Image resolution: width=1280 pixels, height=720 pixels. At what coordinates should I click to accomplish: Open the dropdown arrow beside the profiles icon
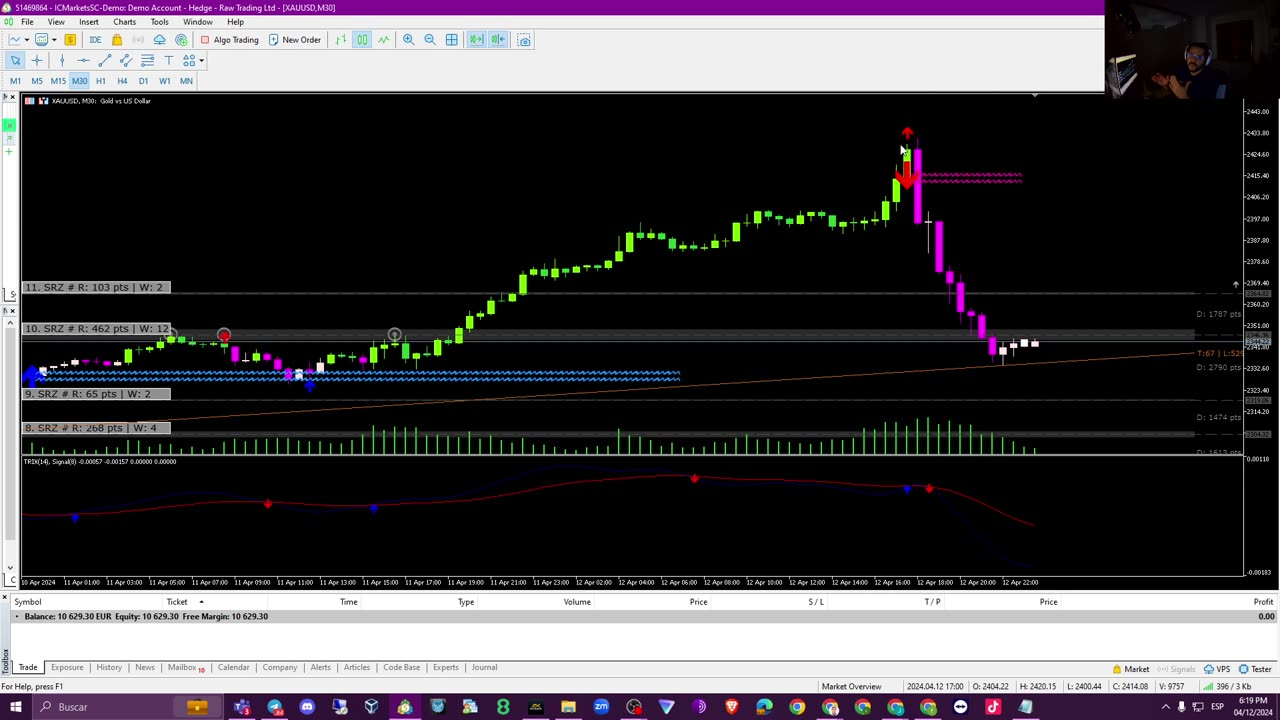pyautogui.click(x=52, y=40)
